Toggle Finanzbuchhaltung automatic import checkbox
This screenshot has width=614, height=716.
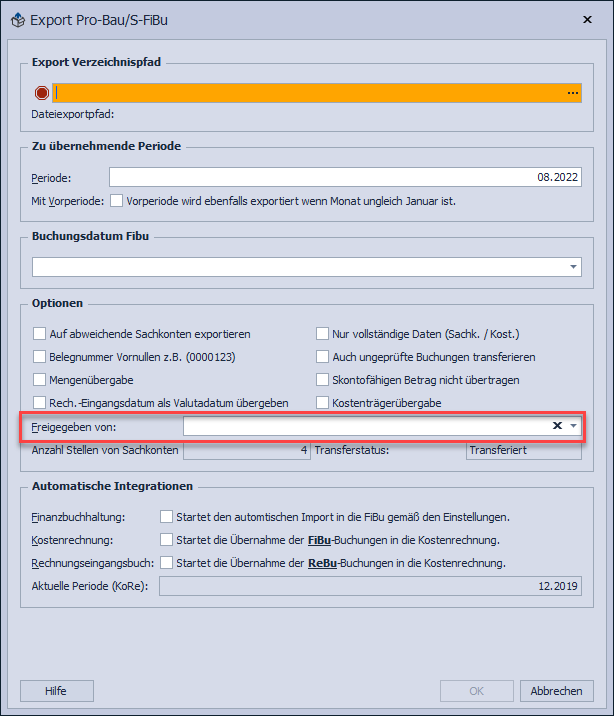point(166,517)
